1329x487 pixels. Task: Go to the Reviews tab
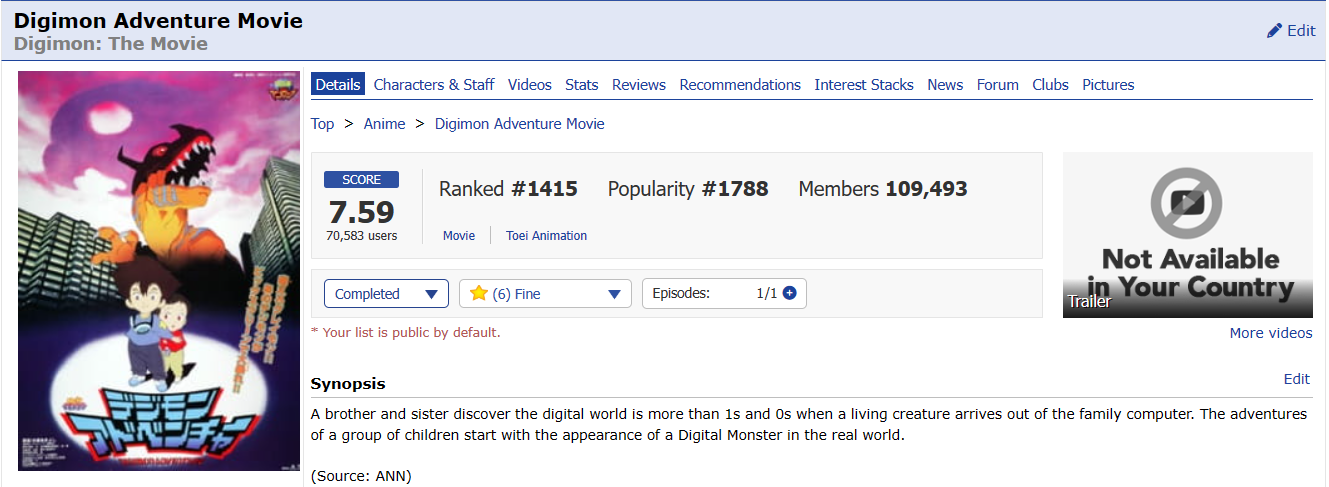pos(639,85)
